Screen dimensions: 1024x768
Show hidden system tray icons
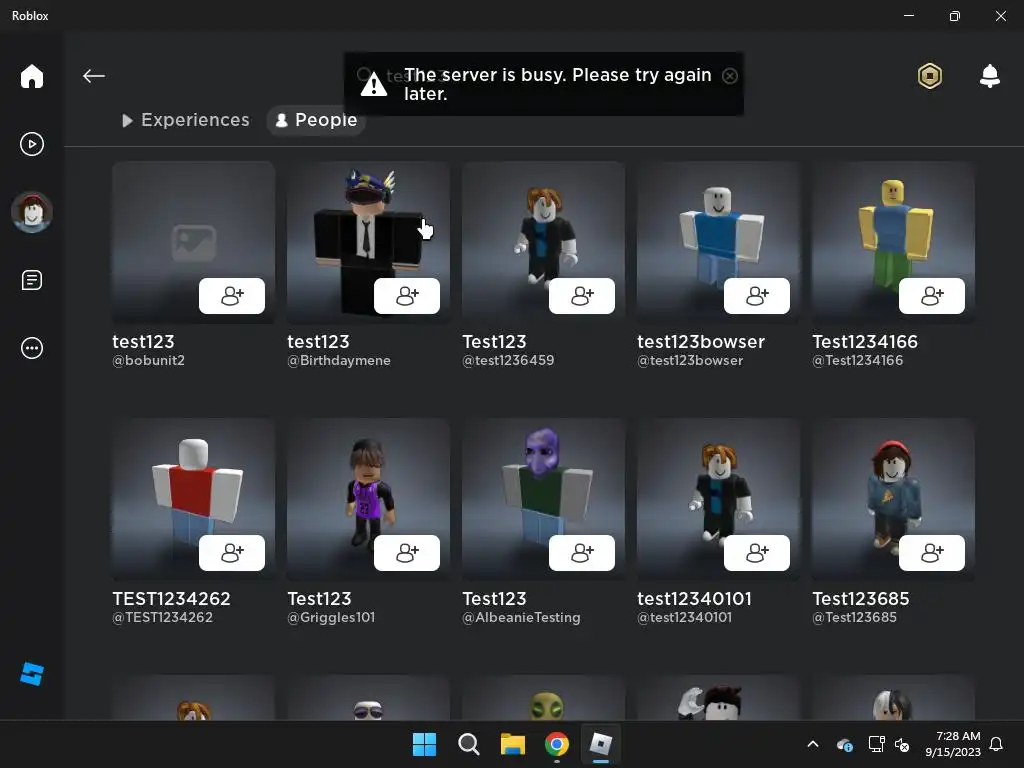coord(813,744)
